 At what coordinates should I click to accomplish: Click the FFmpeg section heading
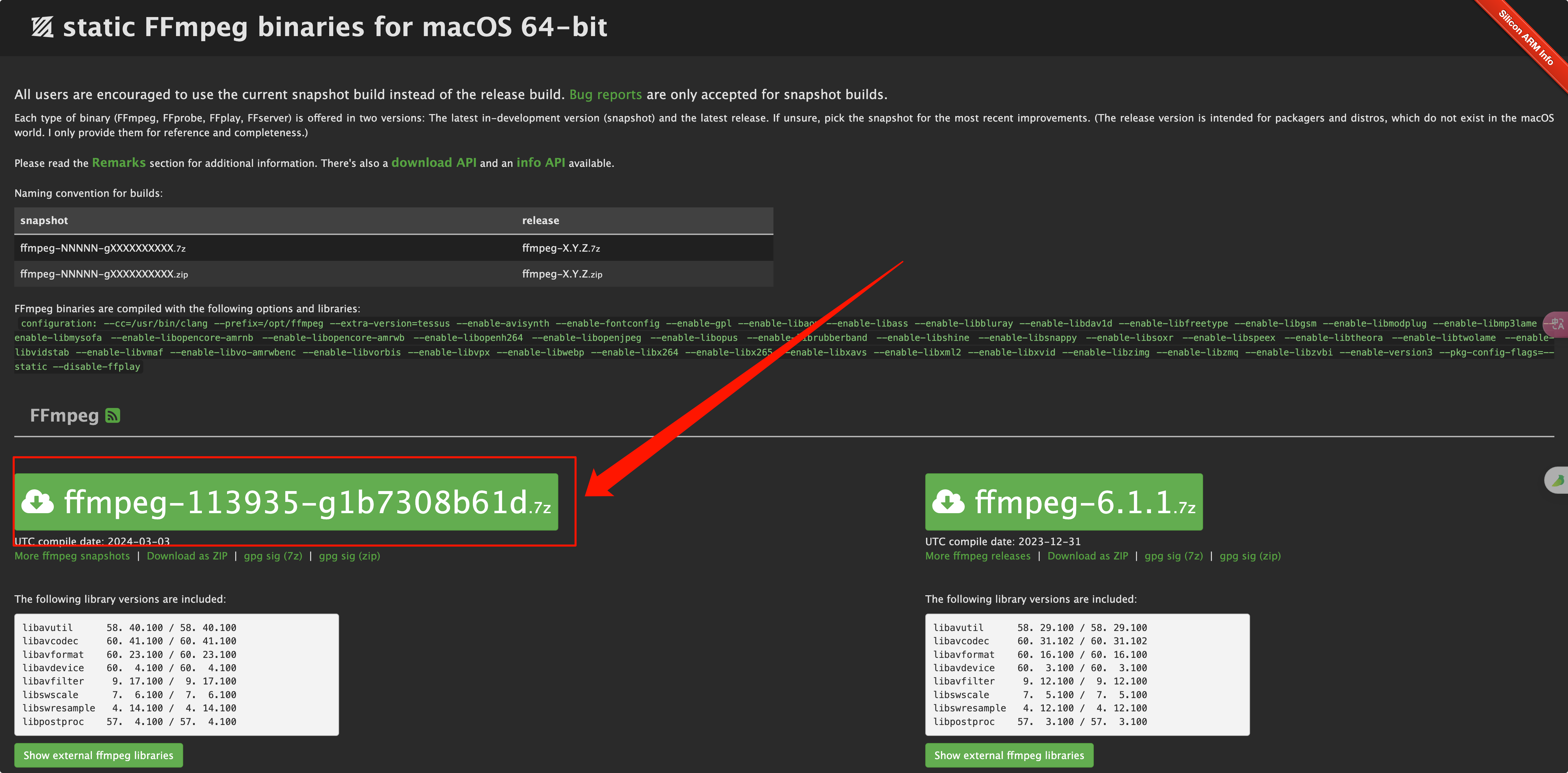click(x=65, y=416)
